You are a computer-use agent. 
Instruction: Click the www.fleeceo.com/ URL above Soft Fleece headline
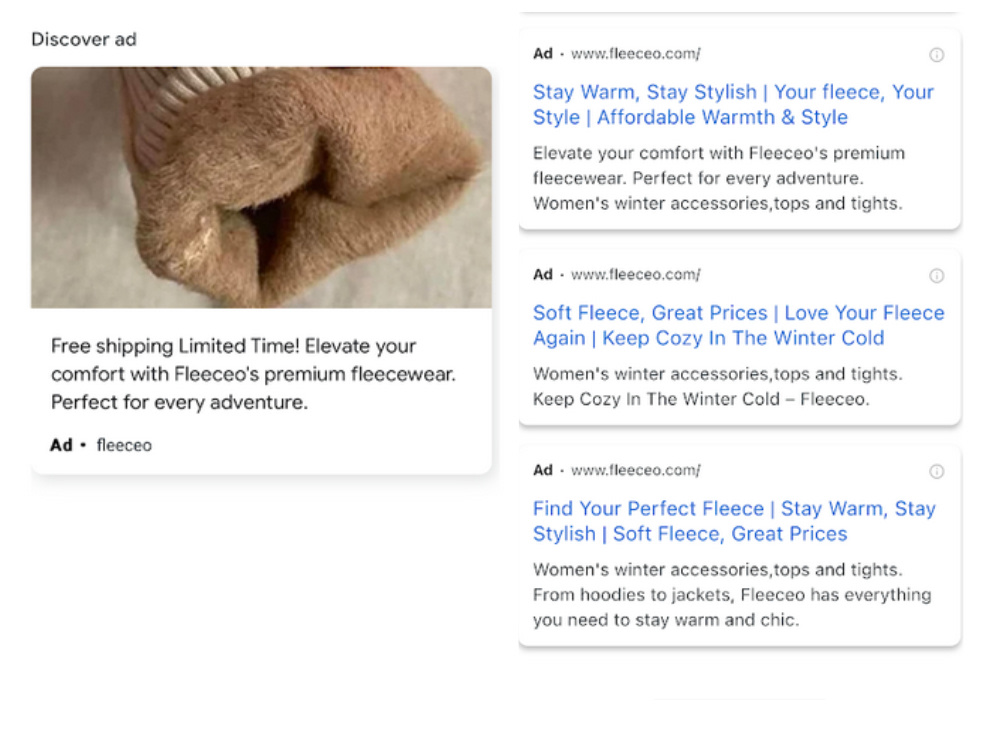[x=635, y=274]
